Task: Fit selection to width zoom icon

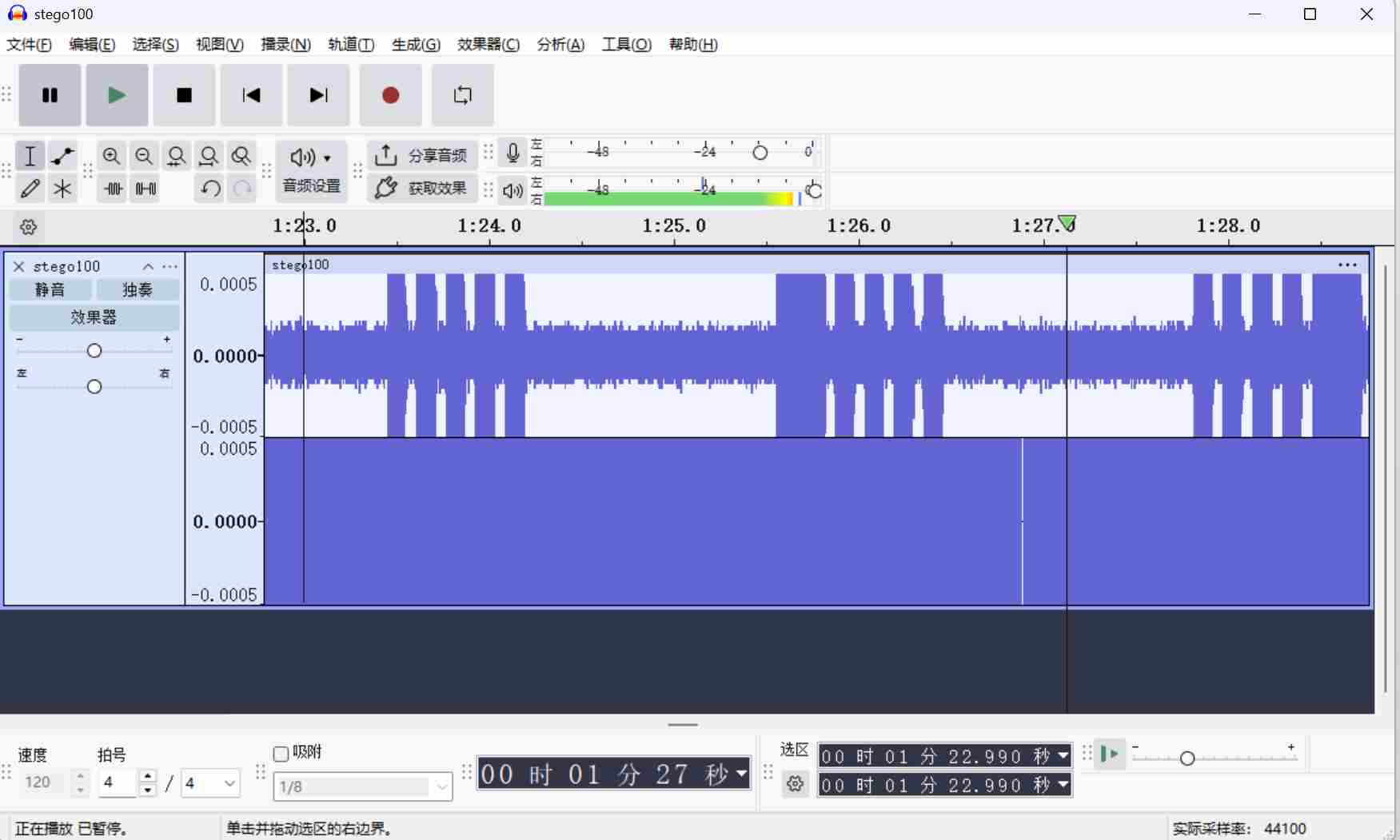Action: pos(177,156)
